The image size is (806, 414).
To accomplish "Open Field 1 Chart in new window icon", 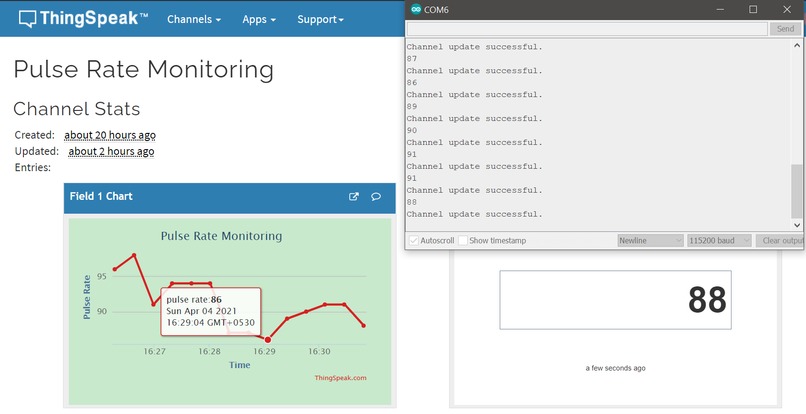I will click(x=354, y=196).
